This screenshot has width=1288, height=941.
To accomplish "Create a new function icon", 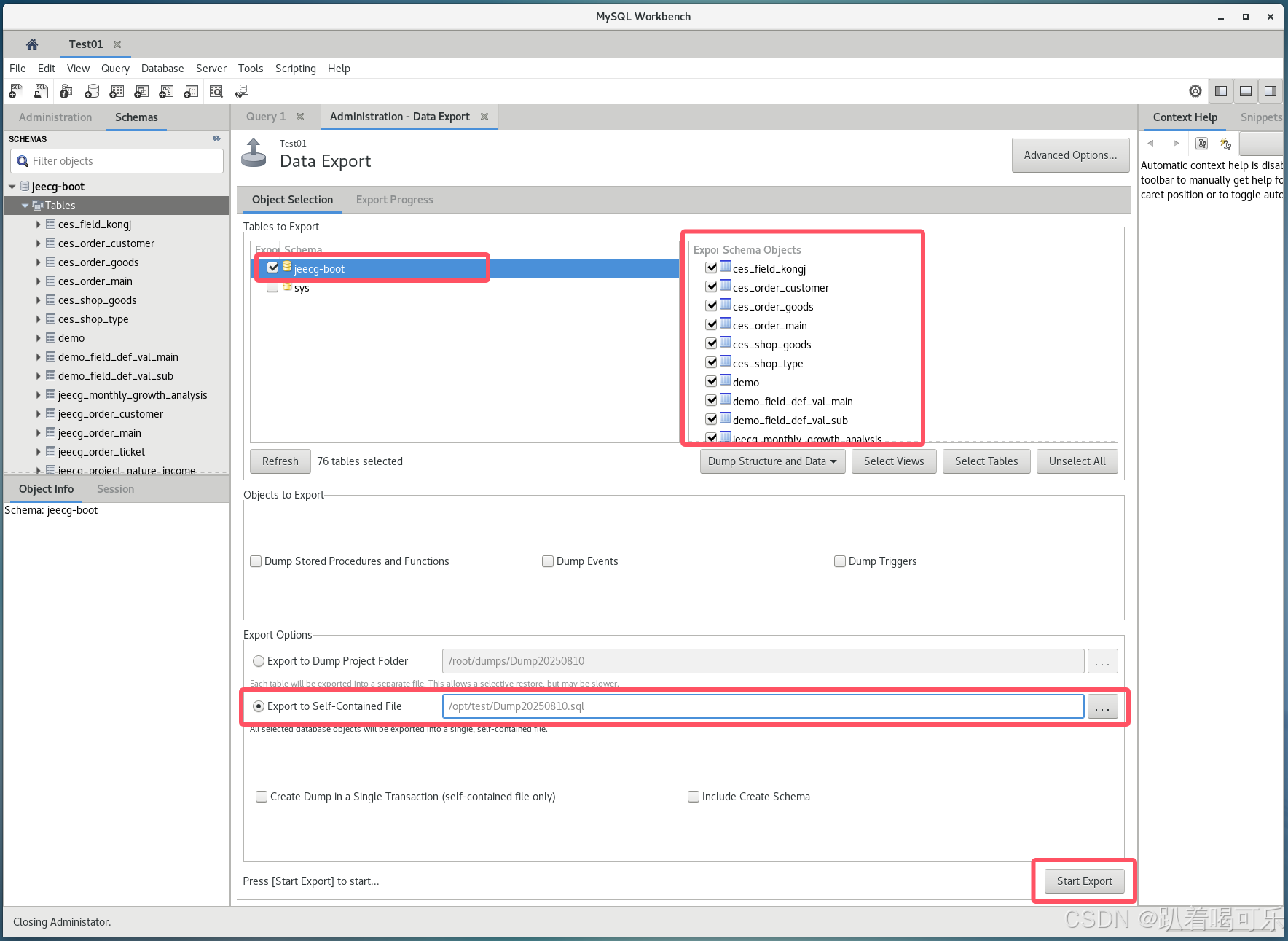I will coord(191,91).
